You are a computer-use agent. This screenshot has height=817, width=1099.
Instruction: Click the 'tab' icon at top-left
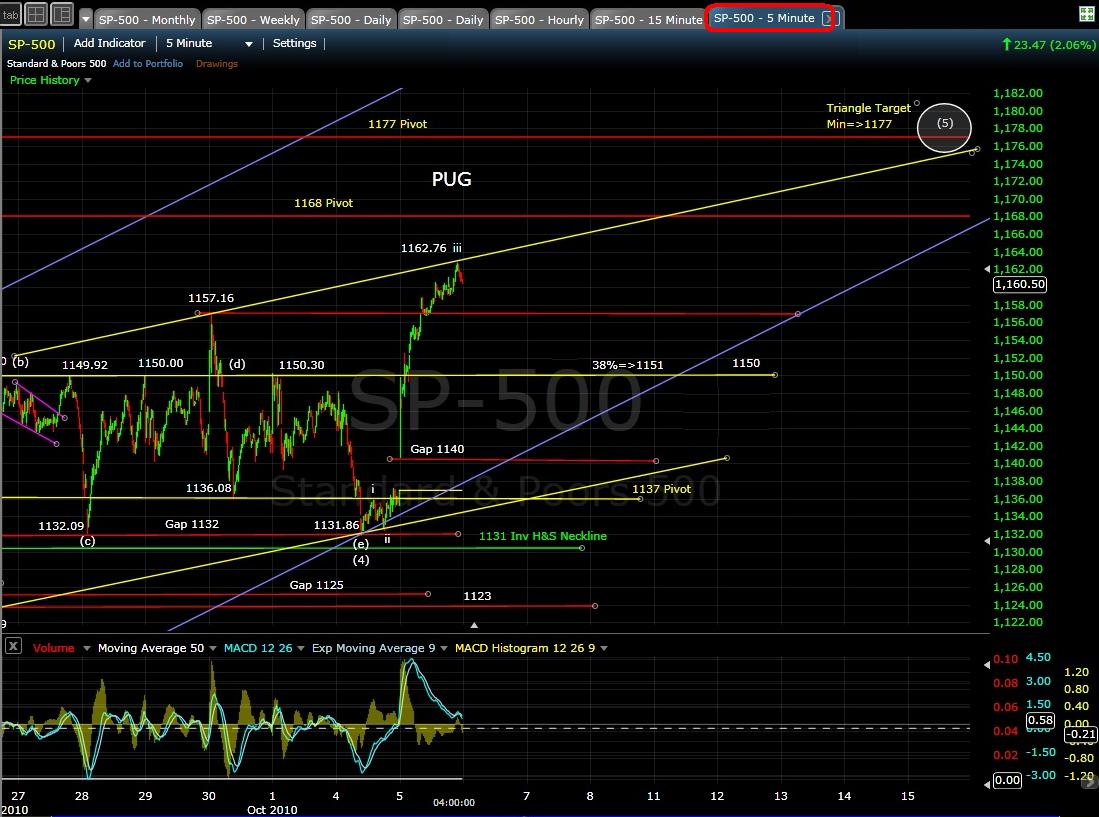(11, 15)
